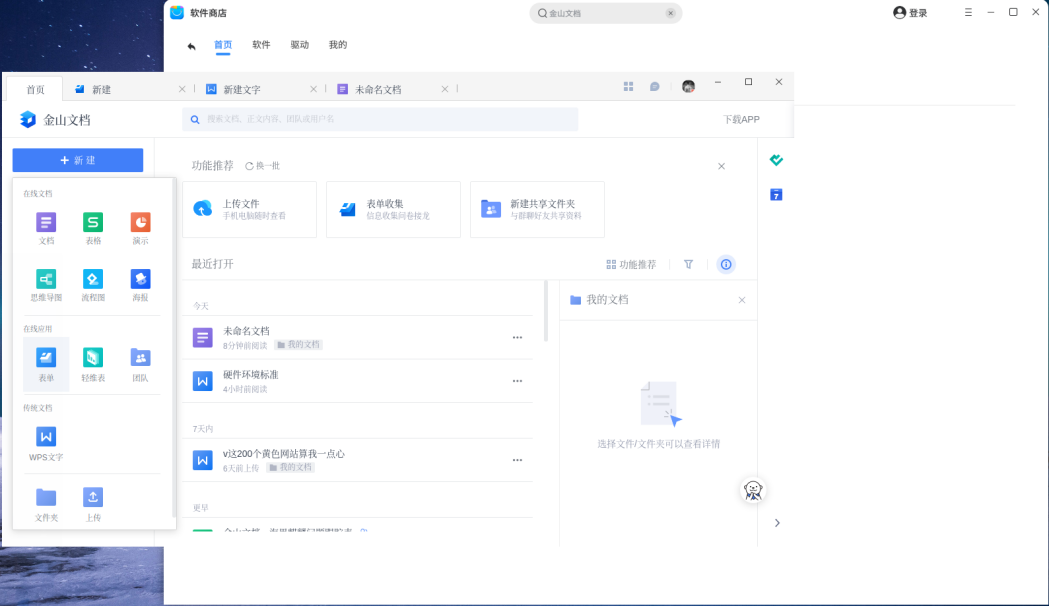Expand the right panel using the chevron
The height and width of the screenshot is (606, 1049).
[x=777, y=522]
